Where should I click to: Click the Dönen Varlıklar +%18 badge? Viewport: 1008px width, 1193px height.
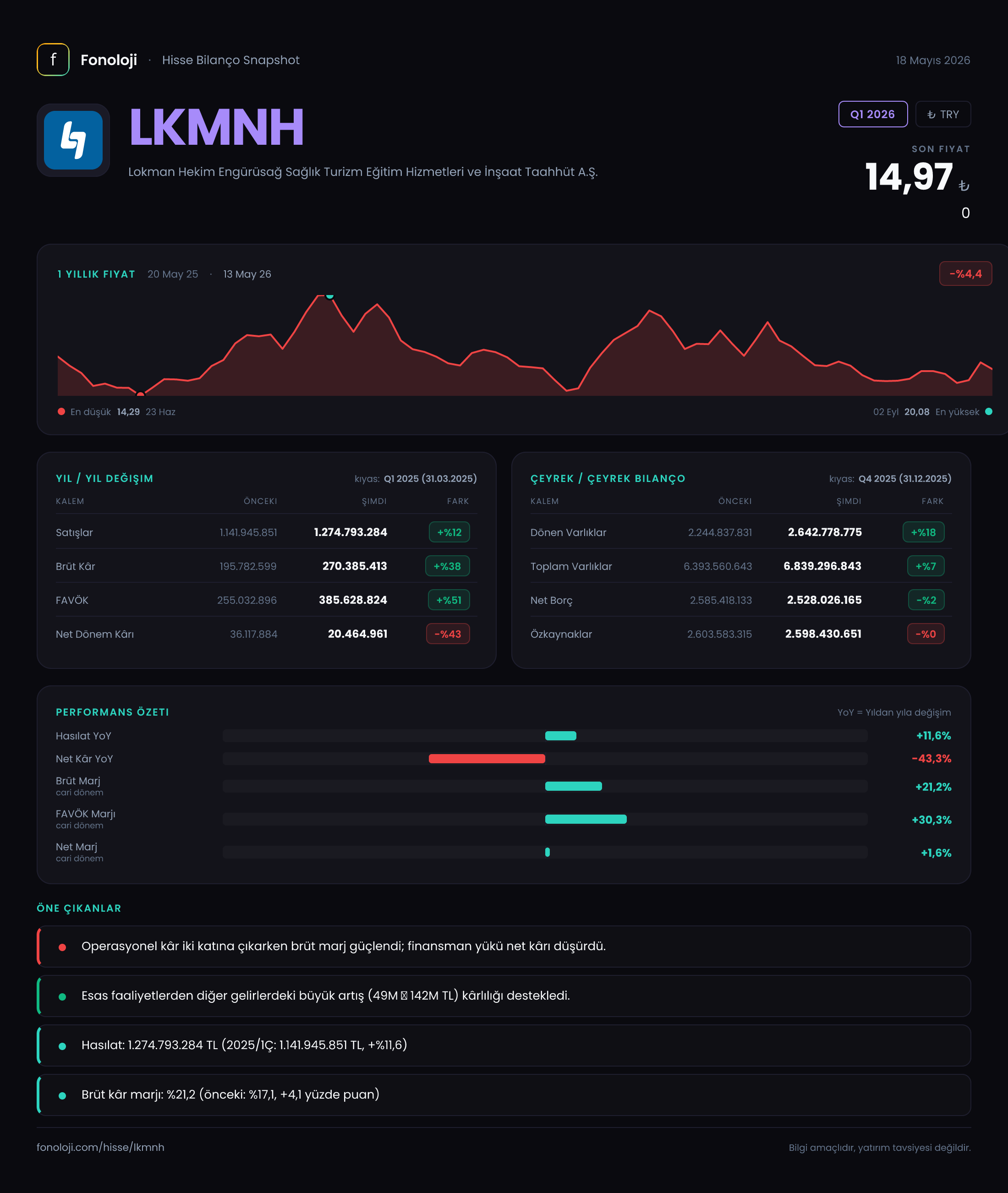tap(923, 532)
